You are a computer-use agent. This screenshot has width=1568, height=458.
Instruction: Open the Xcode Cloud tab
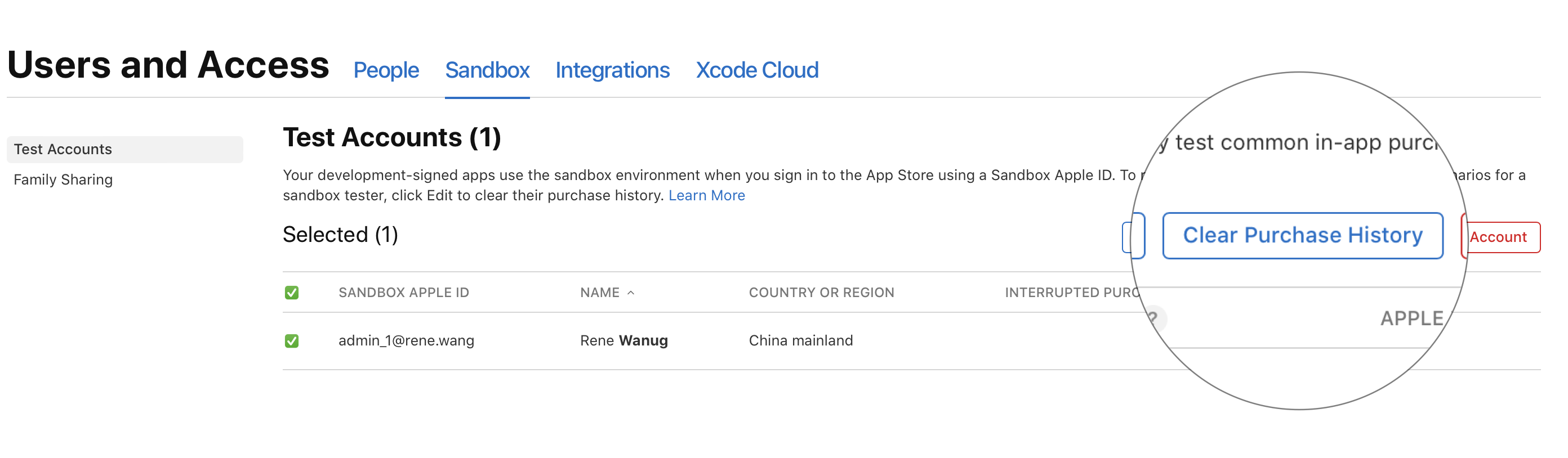tap(756, 70)
